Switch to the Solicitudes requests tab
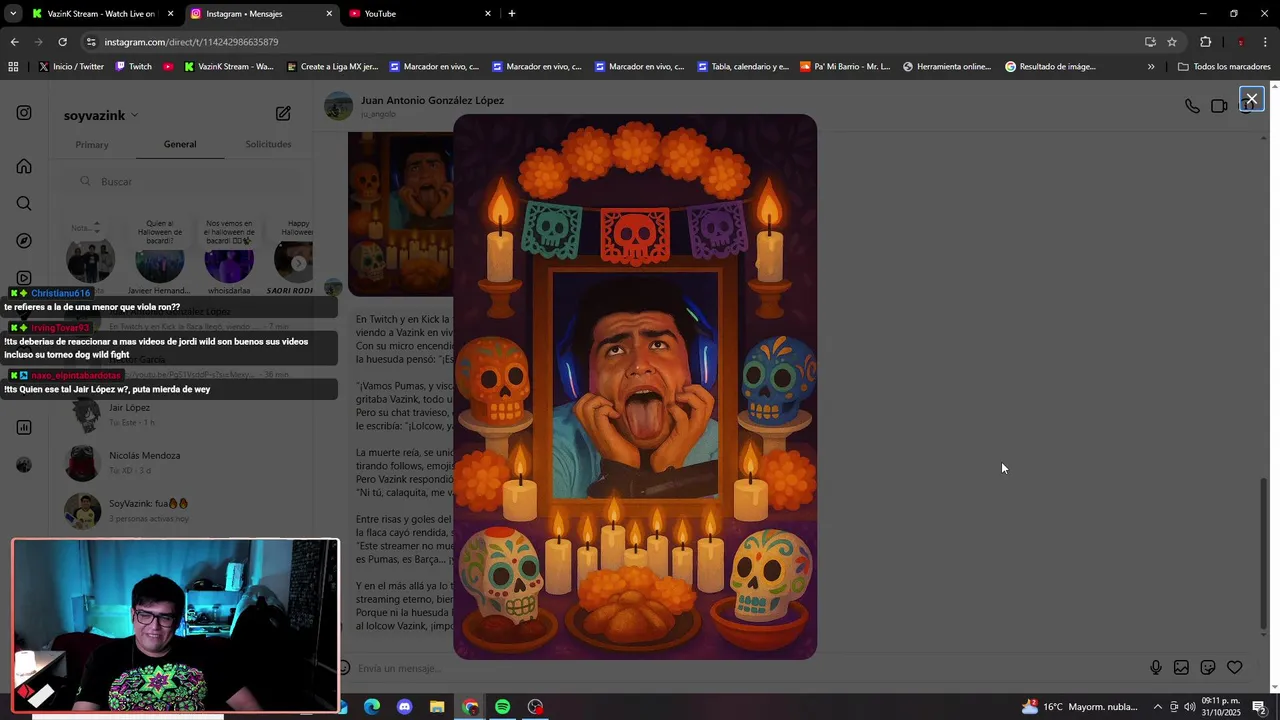Image resolution: width=1280 pixels, height=720 pixels. pyautogui.click(x=268, y=144)
